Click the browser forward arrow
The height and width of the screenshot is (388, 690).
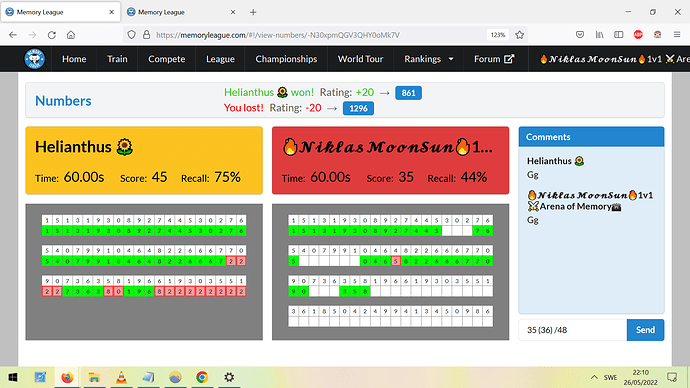coord(32,35)
